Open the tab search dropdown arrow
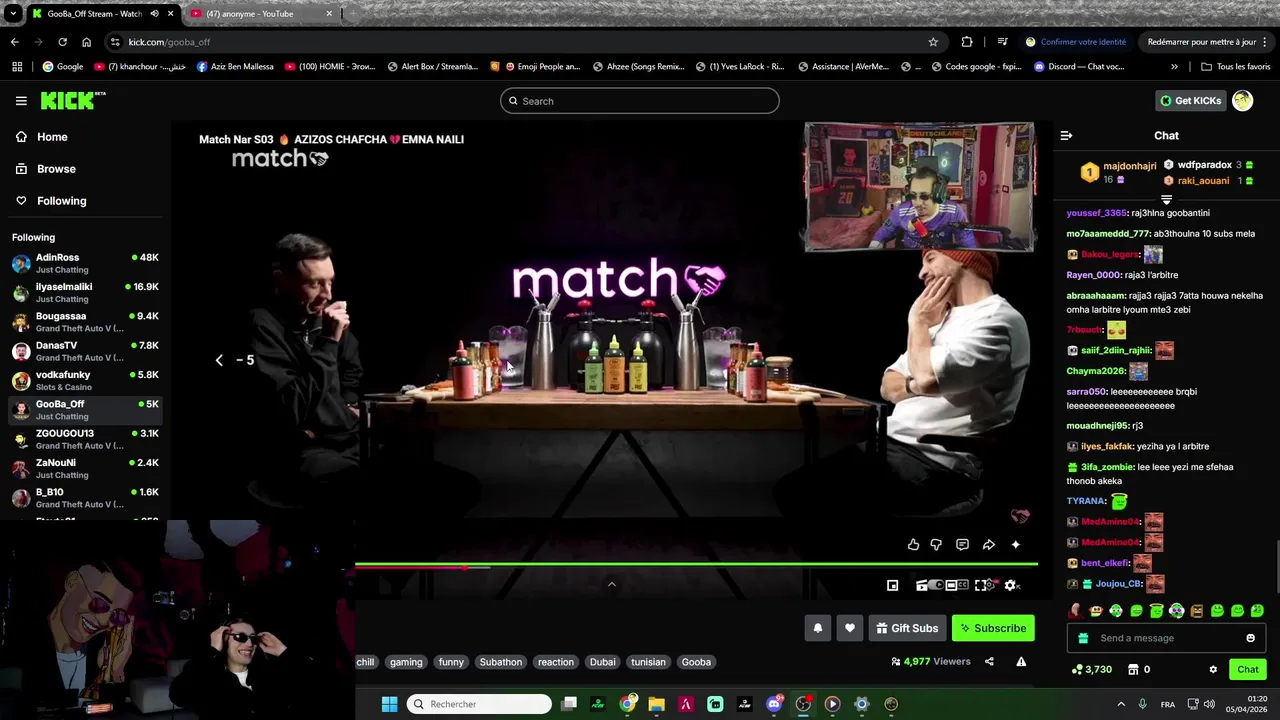The height and width of the screenshot is (720, 1280). [12, 14]
